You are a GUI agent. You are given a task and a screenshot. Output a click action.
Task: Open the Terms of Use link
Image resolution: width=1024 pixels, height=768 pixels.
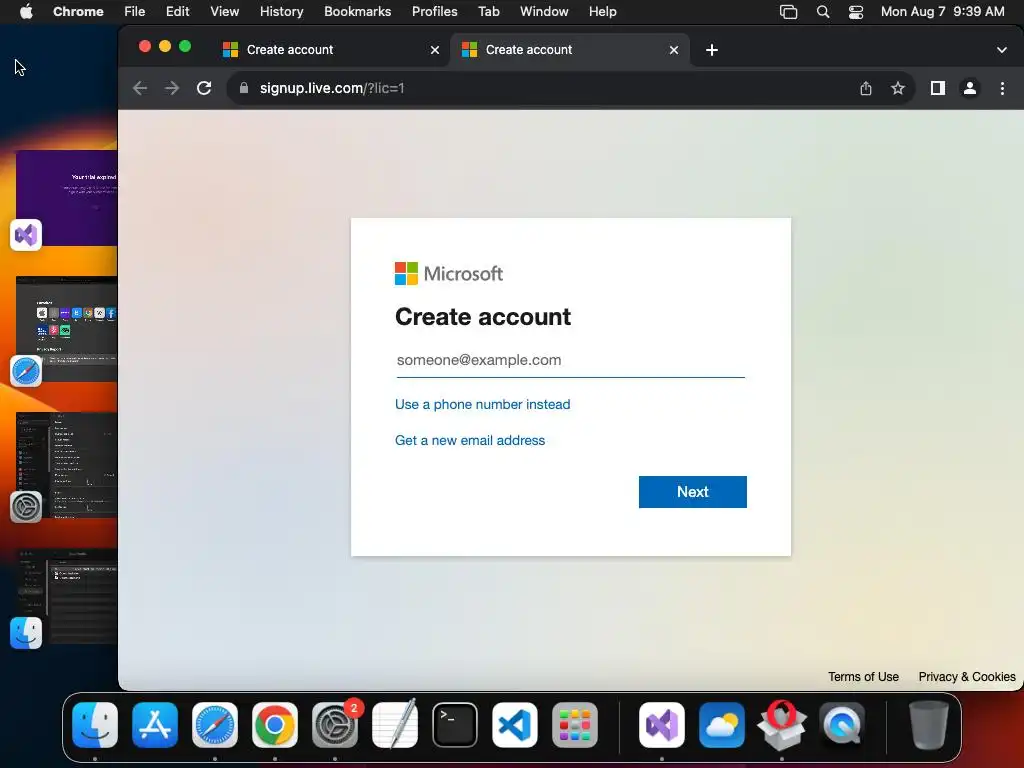(863, 677)
